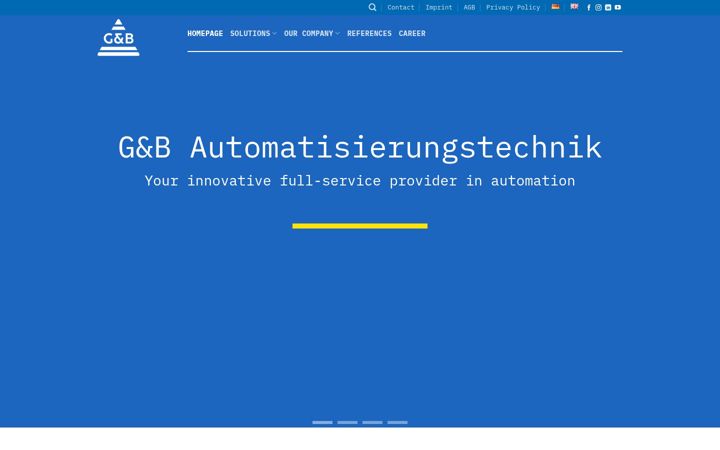
Task: Switch language with the German flag
Action: [x=555, y=7]
